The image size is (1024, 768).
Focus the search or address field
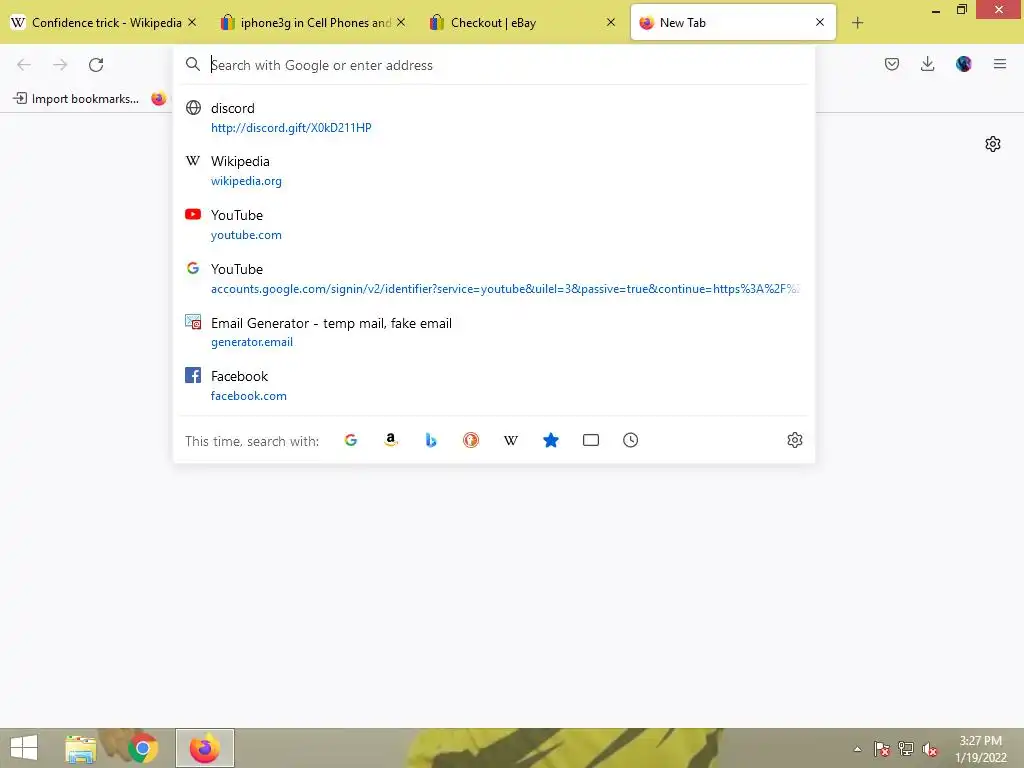pyautogui.click(x=494, y=65)
